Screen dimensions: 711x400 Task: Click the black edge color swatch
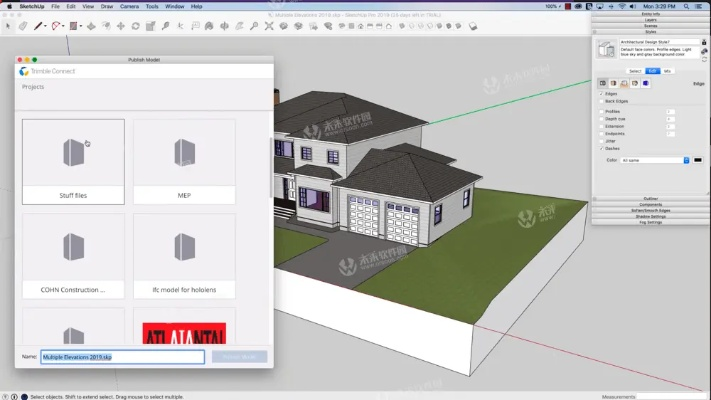pos(698,160)
